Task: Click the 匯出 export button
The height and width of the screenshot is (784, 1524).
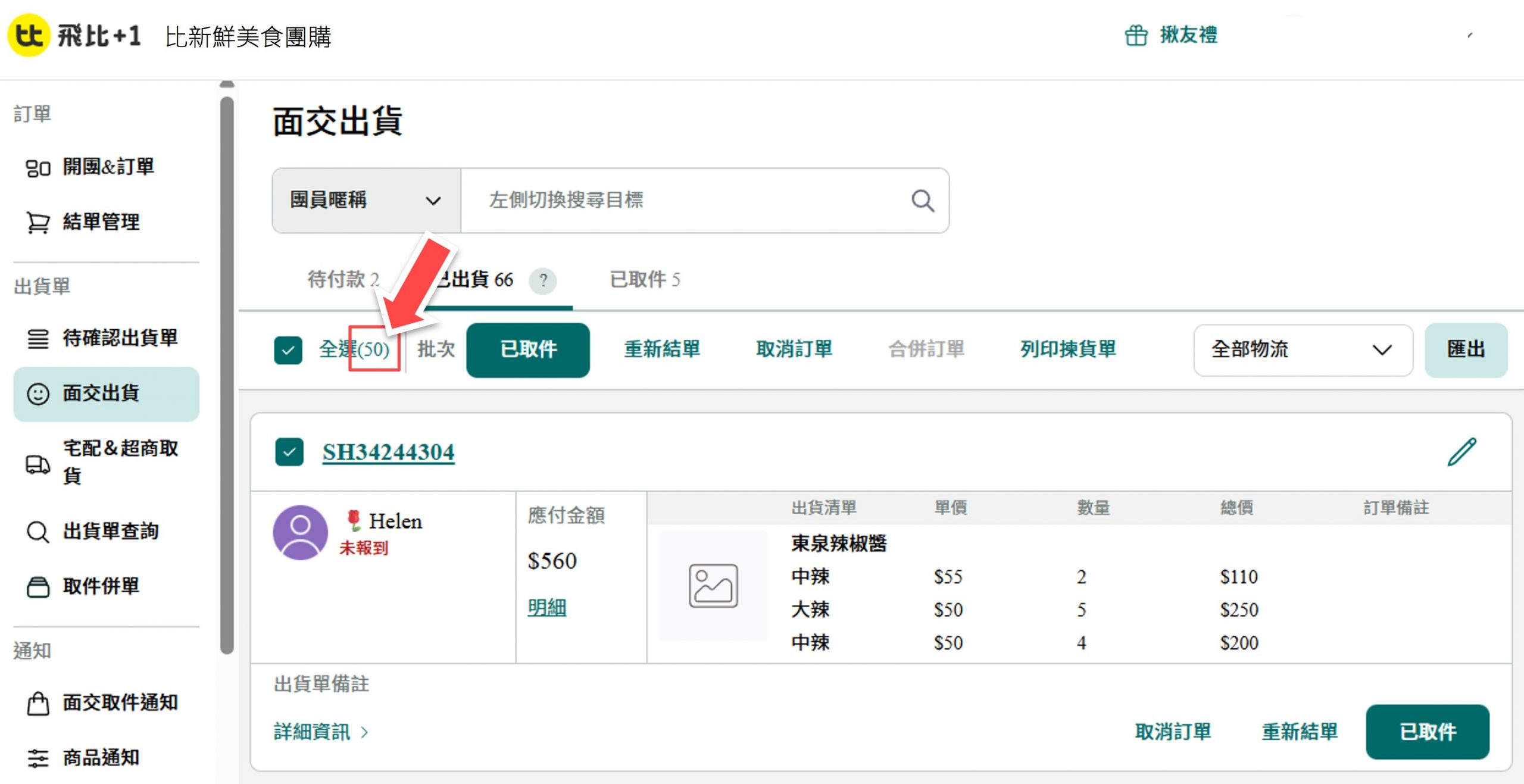Action: click(x=1465, y=349)
